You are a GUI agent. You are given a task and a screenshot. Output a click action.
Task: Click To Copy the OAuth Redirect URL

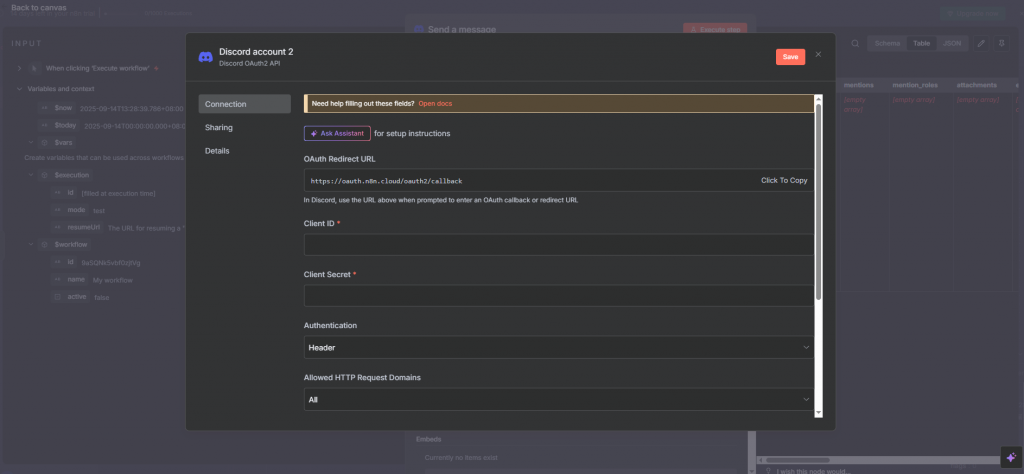[x=784, y=181]
